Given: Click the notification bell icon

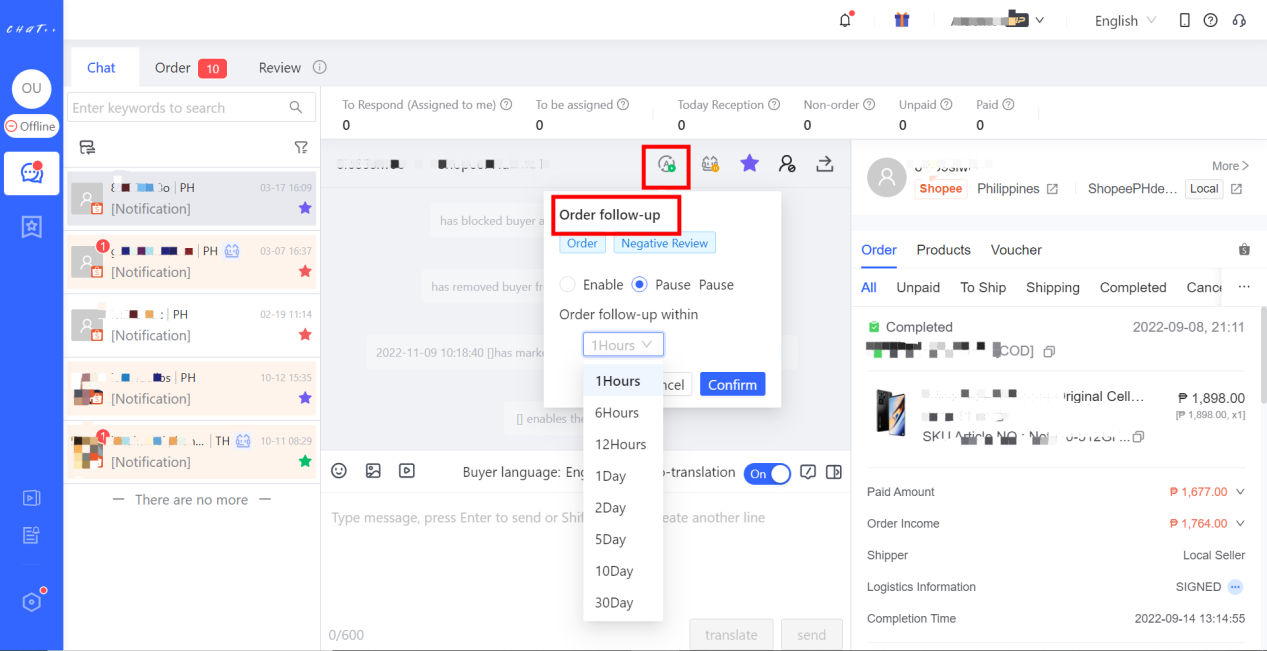Looking at the screenshot, I should click(843, 19).
